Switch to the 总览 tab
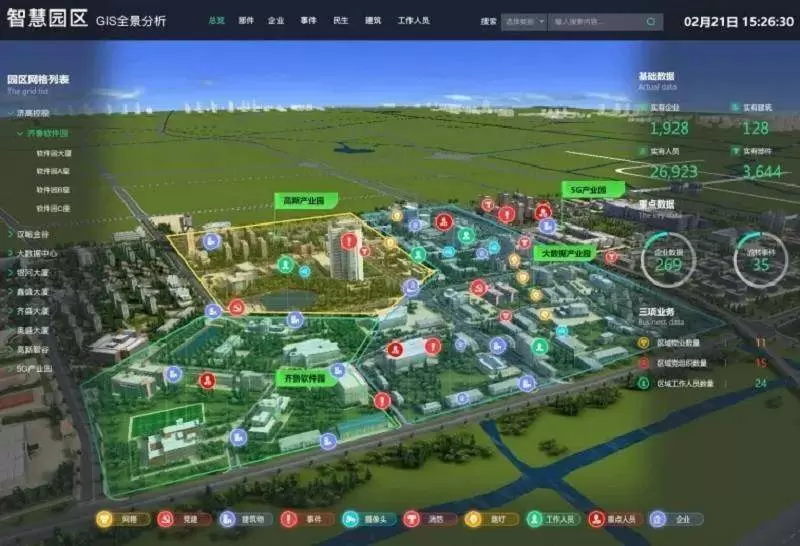800x546 pixels. click(216, 20)
